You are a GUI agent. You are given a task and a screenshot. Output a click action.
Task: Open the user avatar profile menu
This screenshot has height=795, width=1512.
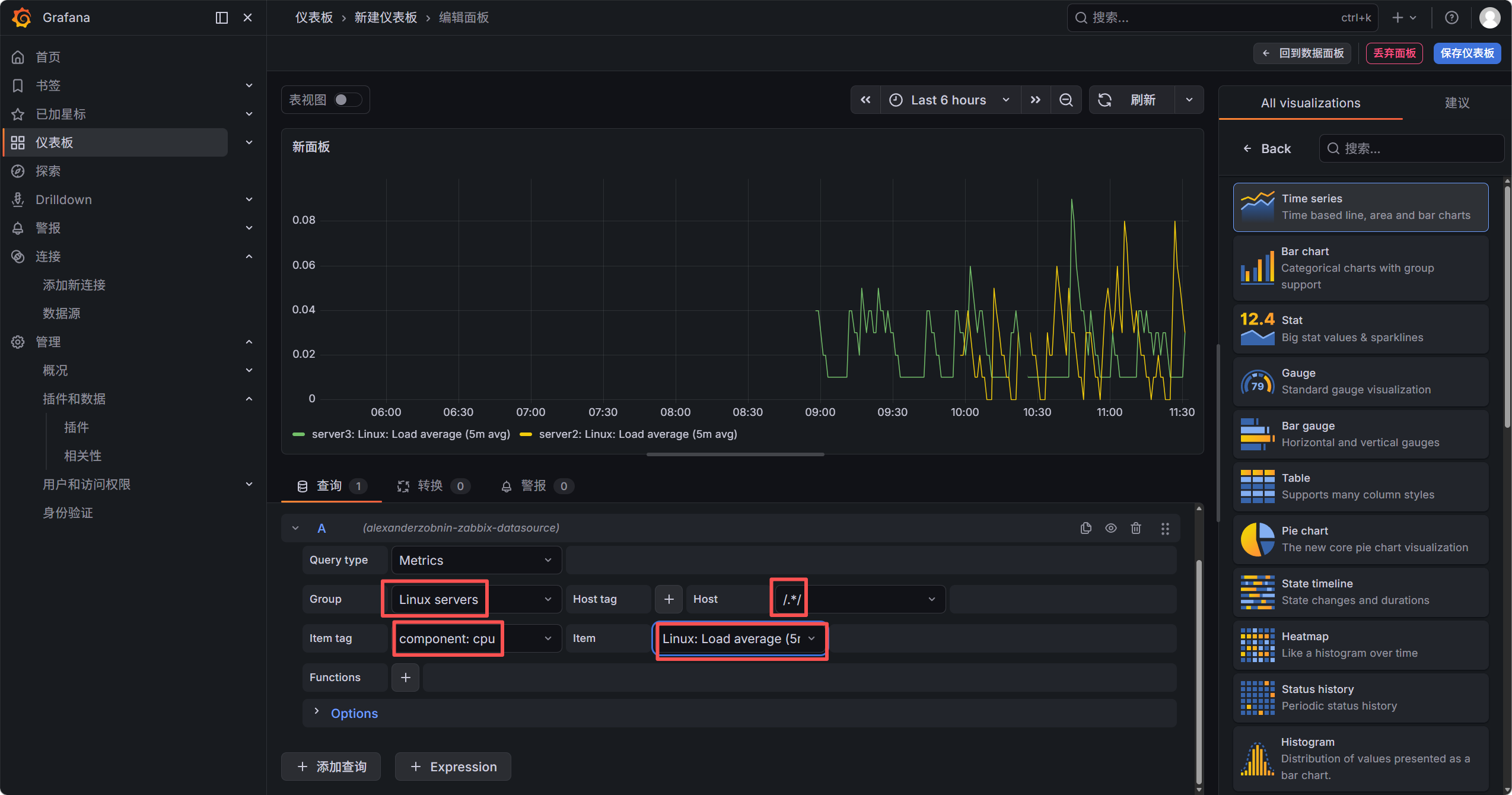point(1489,18)
